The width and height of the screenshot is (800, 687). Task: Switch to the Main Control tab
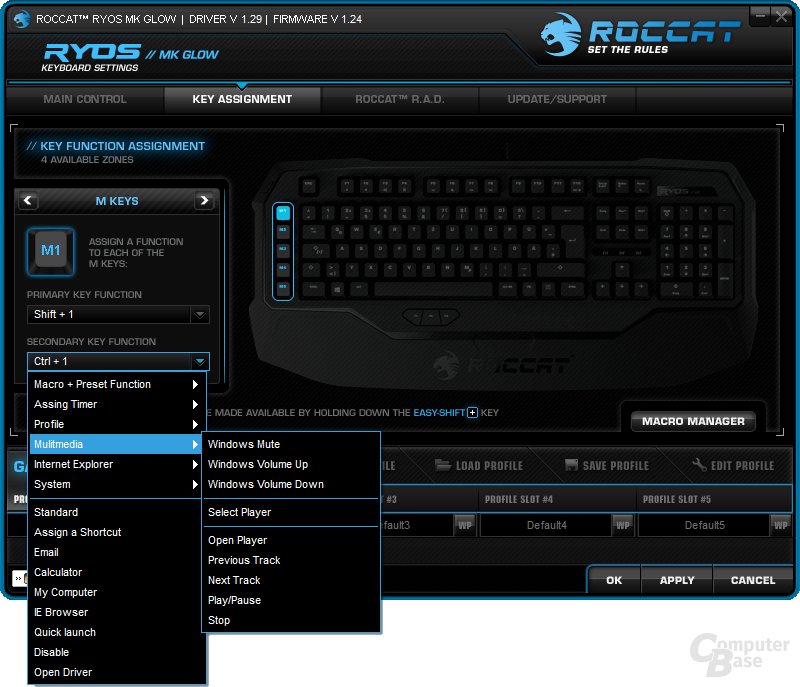[85, 99]
